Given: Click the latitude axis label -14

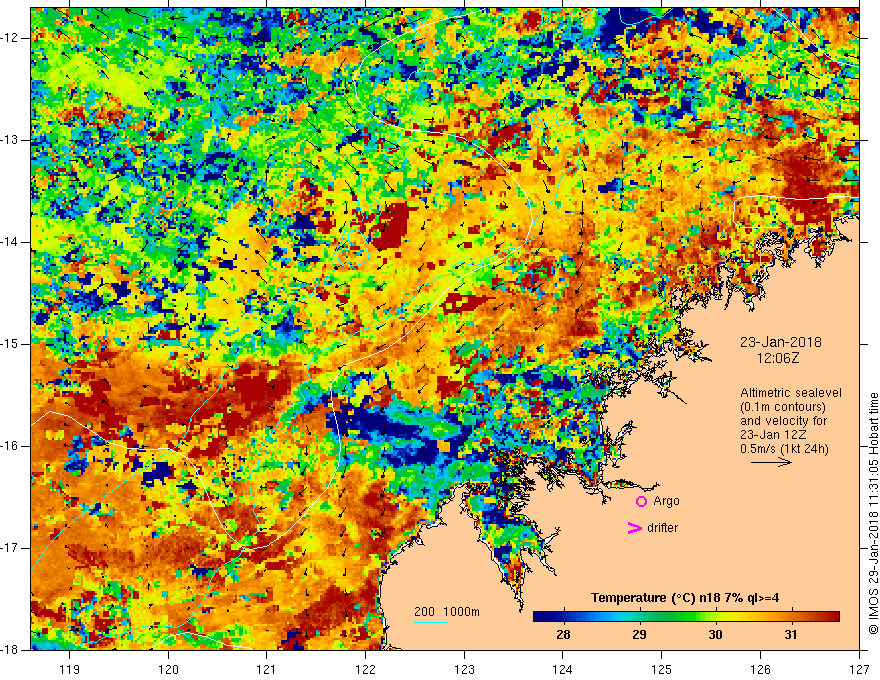Looking at the screenshot, I should tap(10, 242).
